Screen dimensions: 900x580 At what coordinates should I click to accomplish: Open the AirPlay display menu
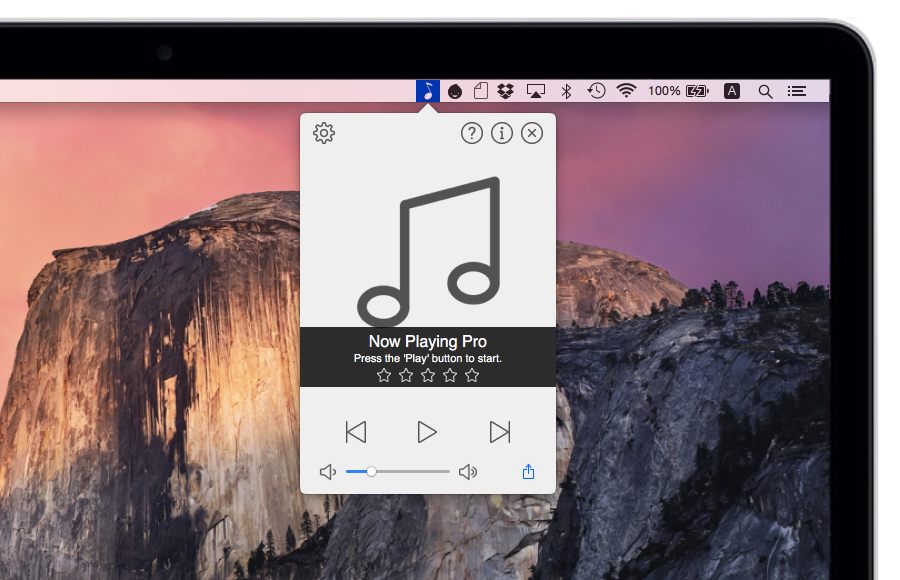(x=536, y=91)
